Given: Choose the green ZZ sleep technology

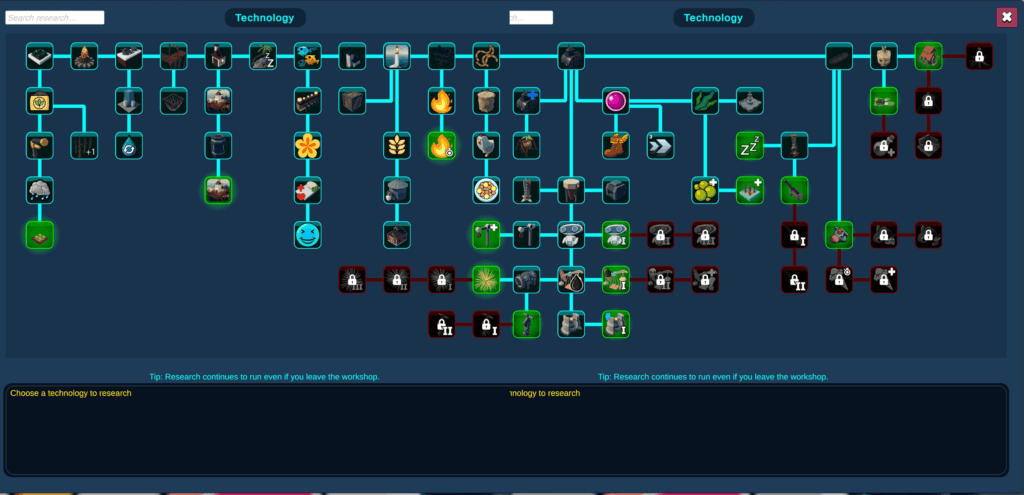Looking at the screenshot, I should (750, 146).
